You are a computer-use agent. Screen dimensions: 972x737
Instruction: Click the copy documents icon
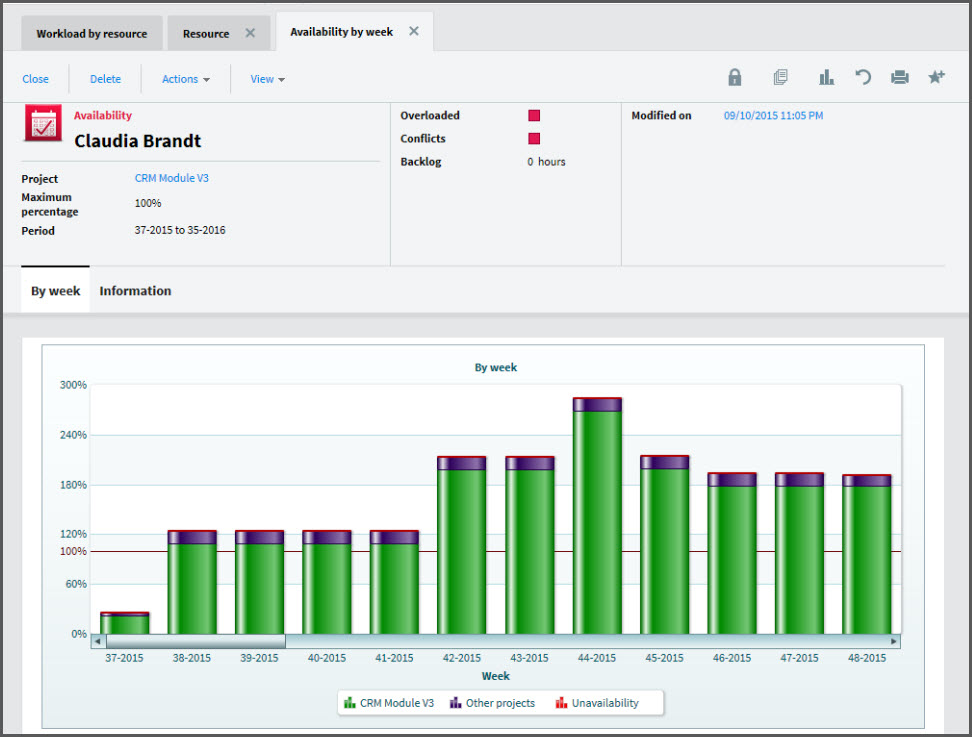[x=780, y=77]
